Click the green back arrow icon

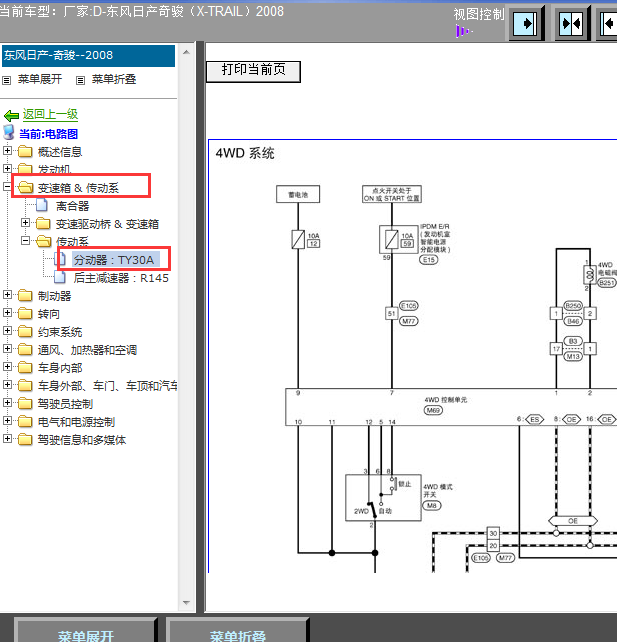[x=11, y=116]
